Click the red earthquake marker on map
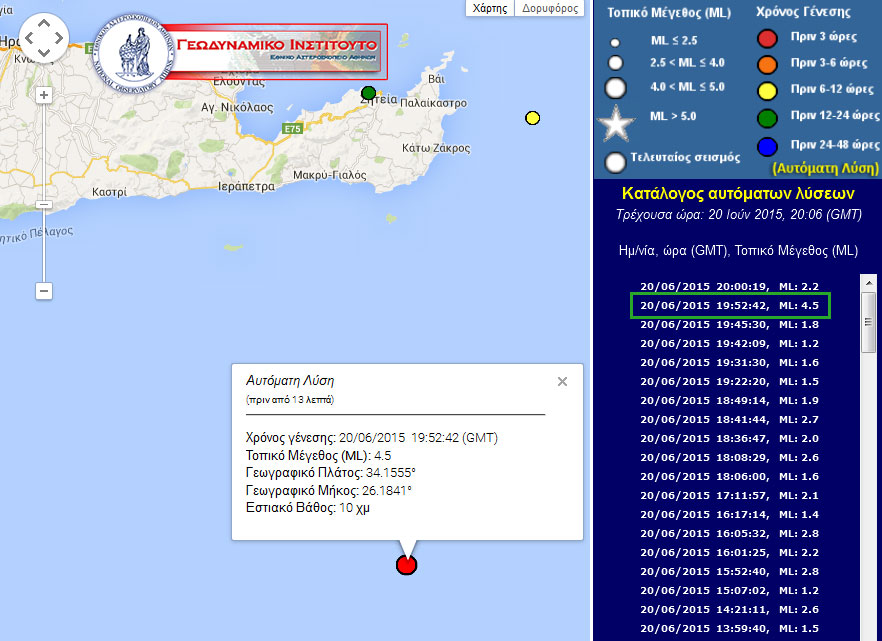882x641 pixels. tap(406, 565)
